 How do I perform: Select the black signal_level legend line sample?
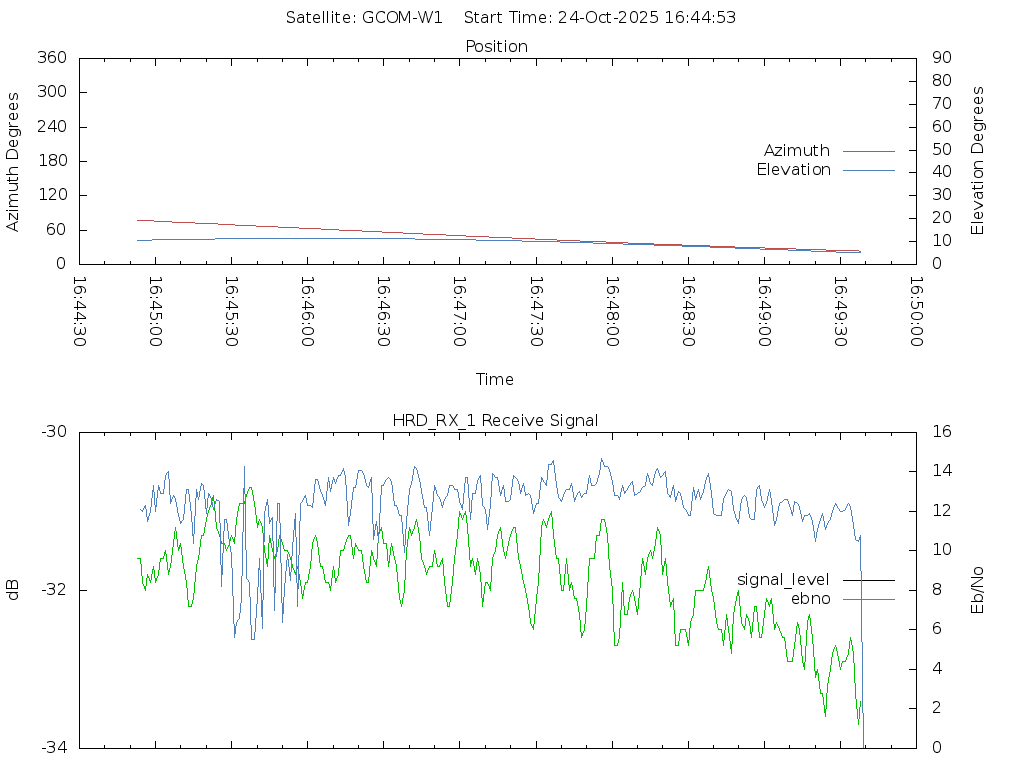pos(868,580)
